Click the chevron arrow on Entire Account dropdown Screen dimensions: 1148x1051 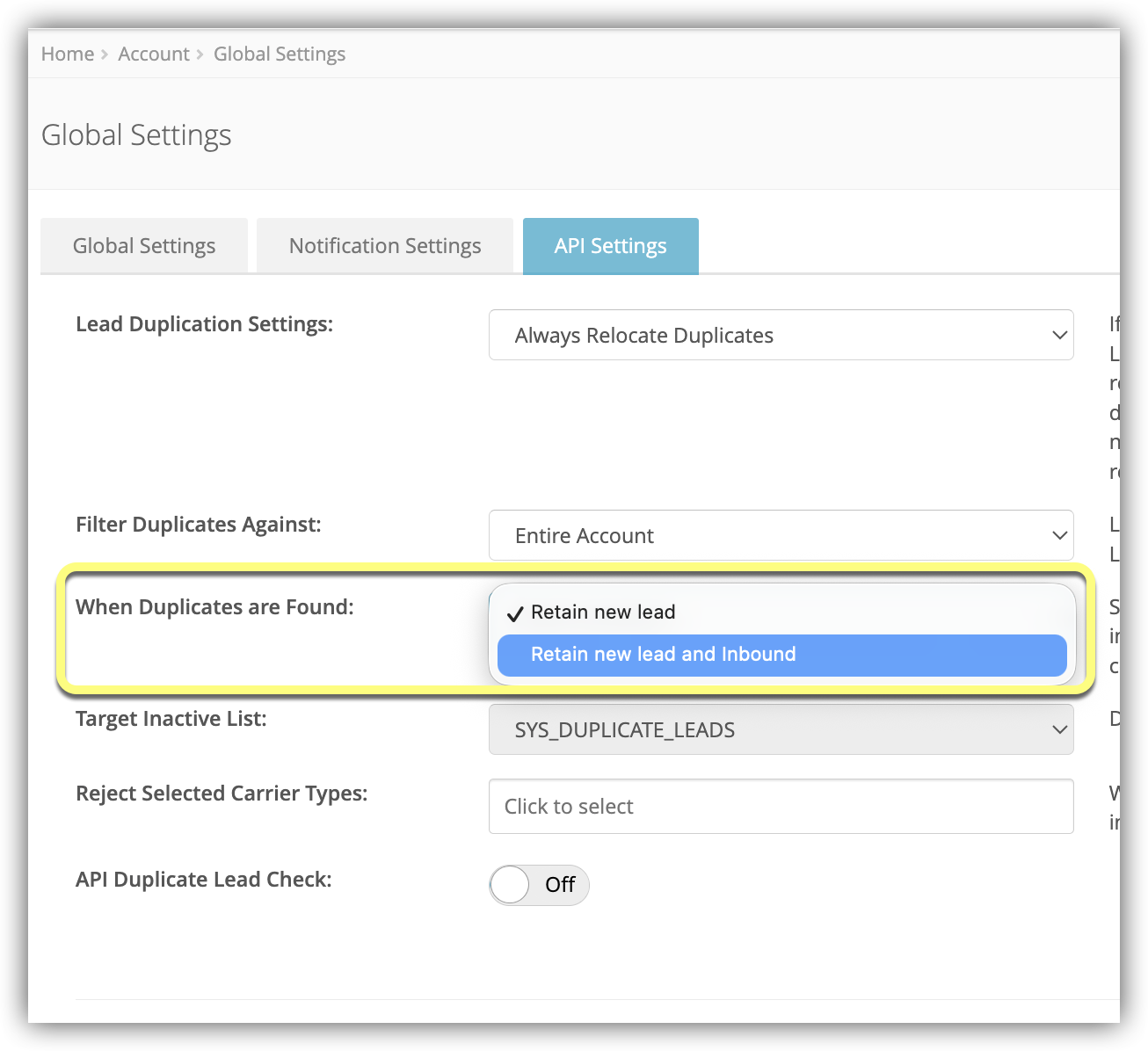pos(1059,535)
